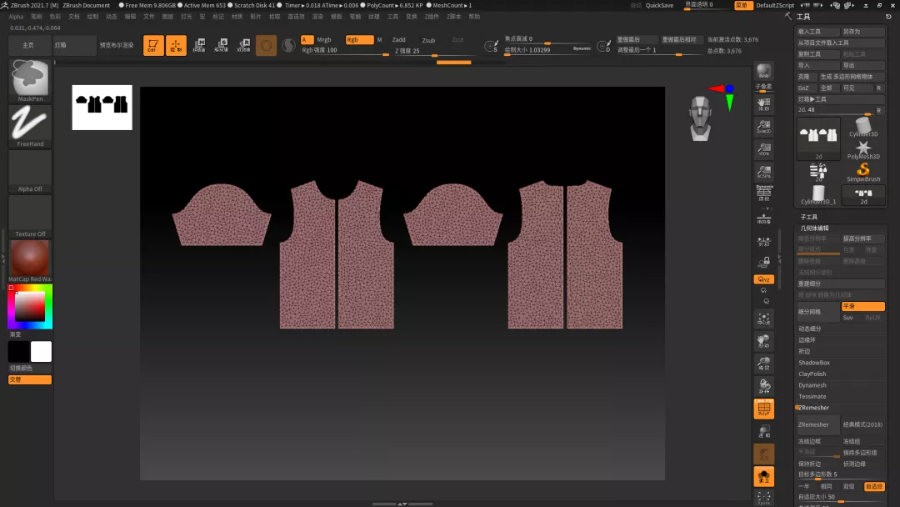
Task: Expand the Dynamesh section
Action: click(812, 385)
